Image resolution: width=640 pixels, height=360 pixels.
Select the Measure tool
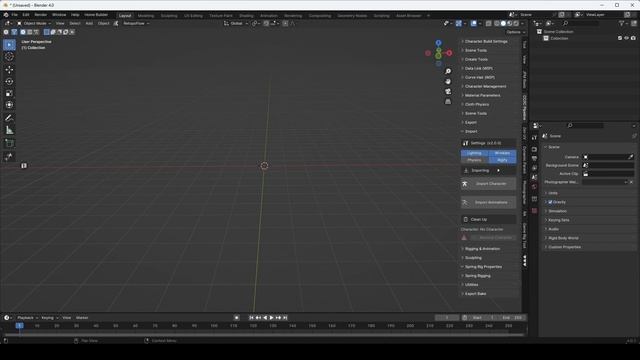[x=9, y=130]
